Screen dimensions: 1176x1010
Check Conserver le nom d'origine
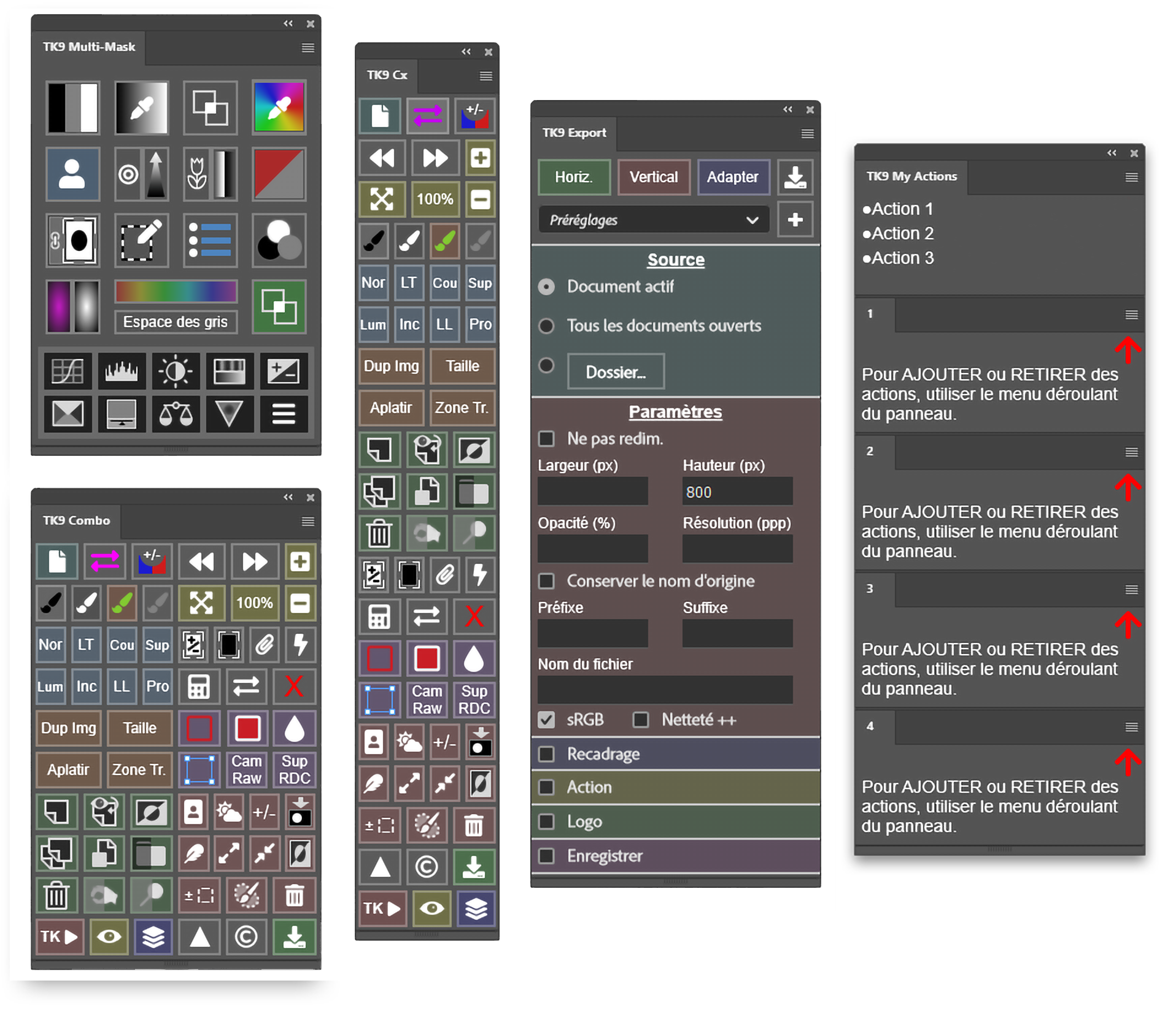click(x=546, y=581)
